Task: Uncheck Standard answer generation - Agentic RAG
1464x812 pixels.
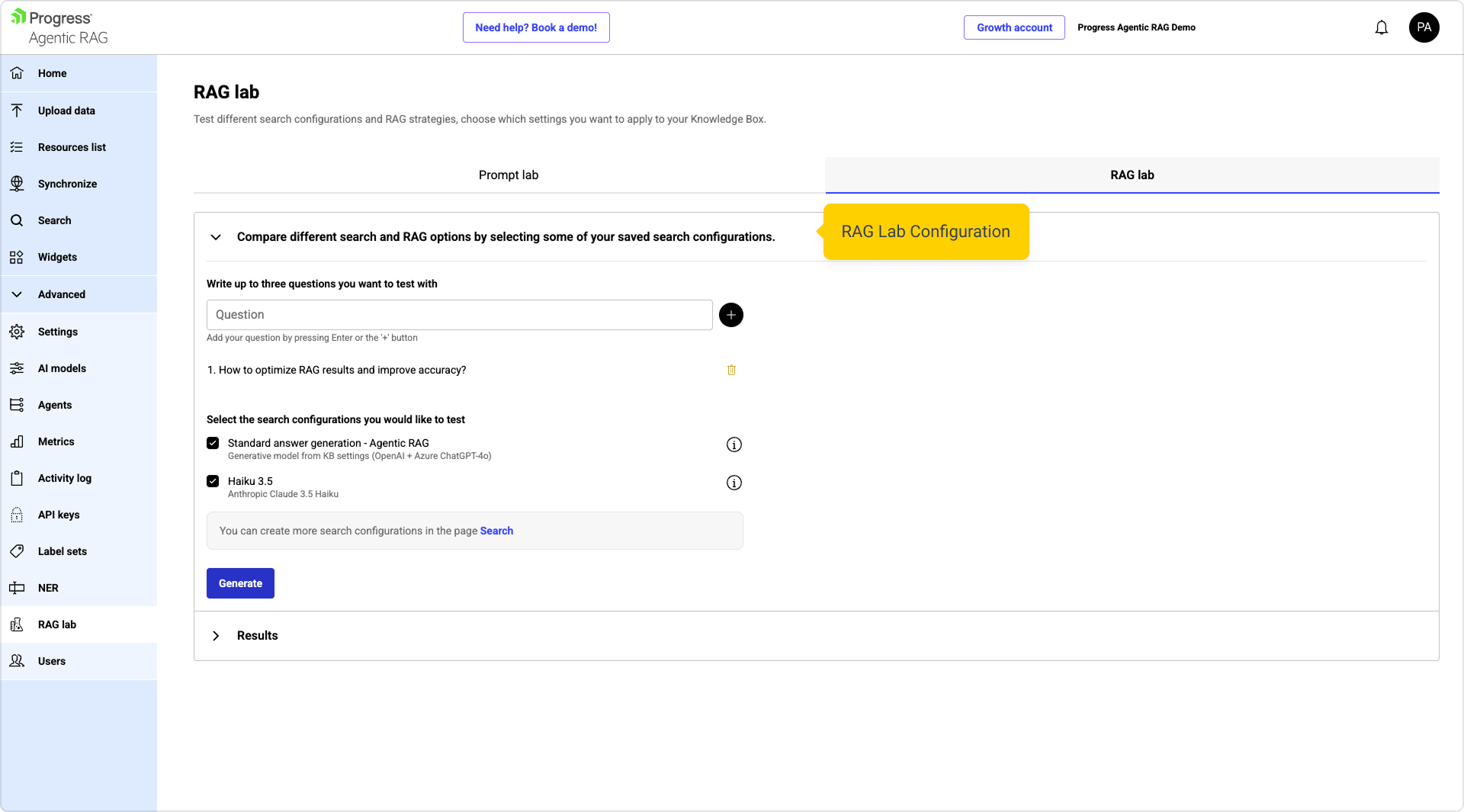Action: click(x=213, y=443)
